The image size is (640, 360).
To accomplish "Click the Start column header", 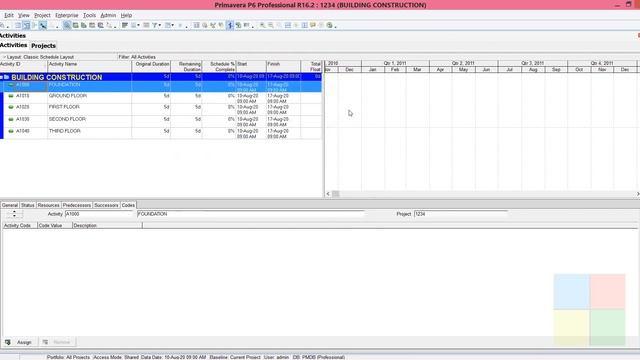I will [251, 67].
